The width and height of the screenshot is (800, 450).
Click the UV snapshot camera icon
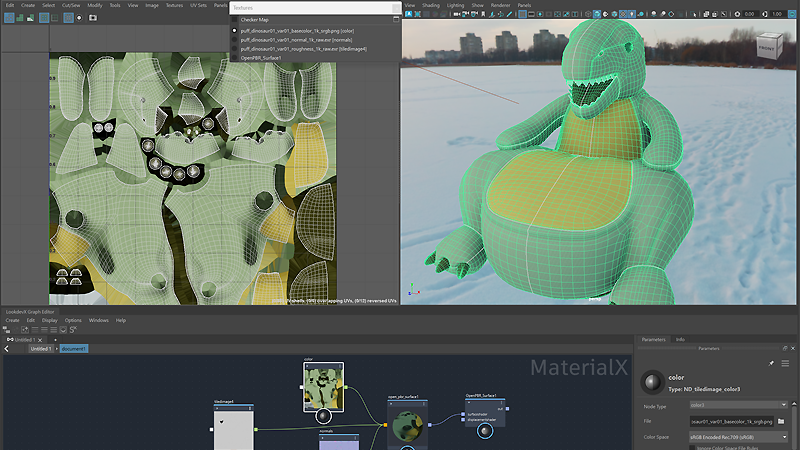click(93, 17)
